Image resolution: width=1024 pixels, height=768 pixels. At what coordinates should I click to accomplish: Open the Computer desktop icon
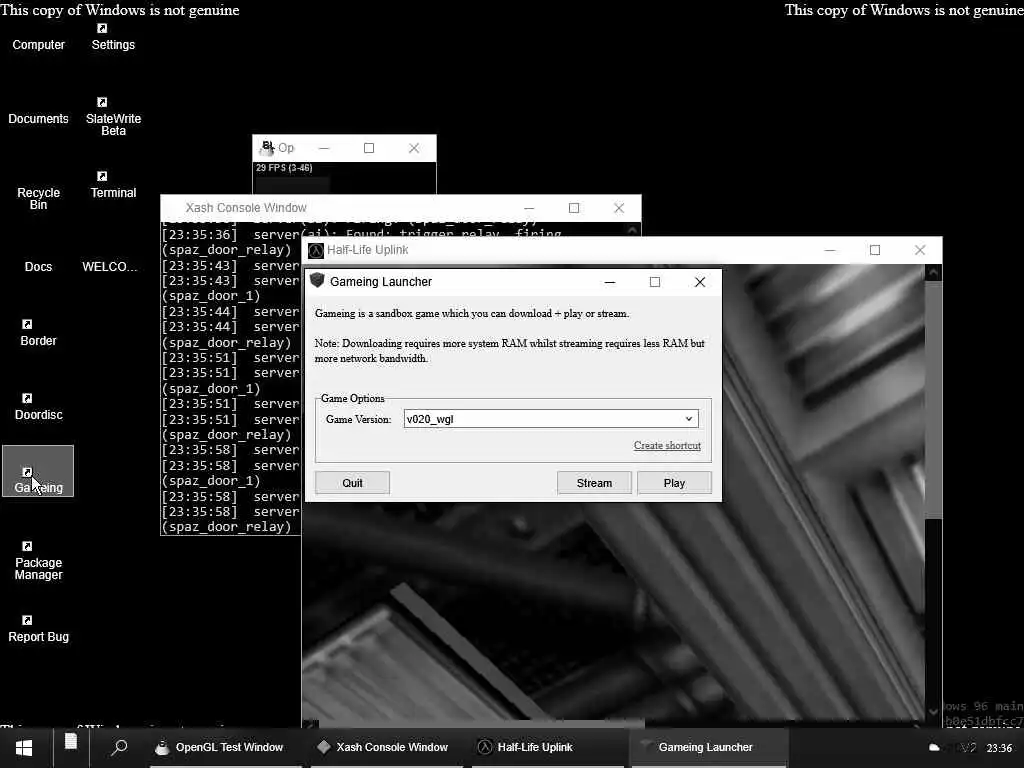pos(39,44)
